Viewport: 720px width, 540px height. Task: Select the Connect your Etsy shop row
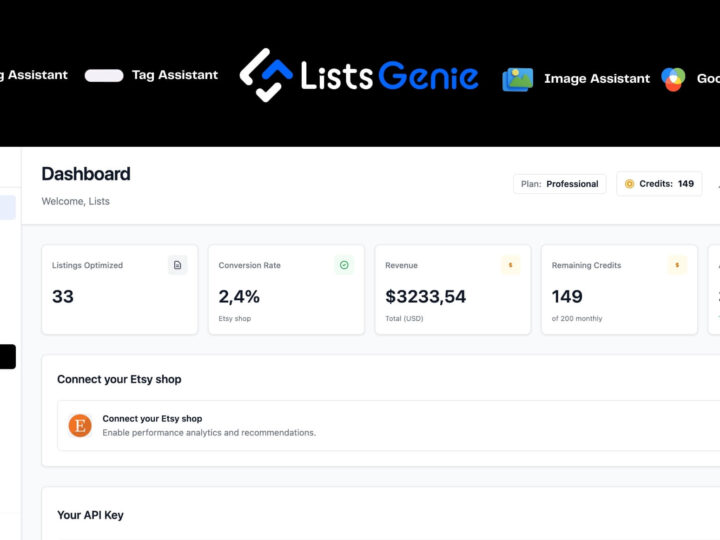pyautogui.click(x=388, y=426)
